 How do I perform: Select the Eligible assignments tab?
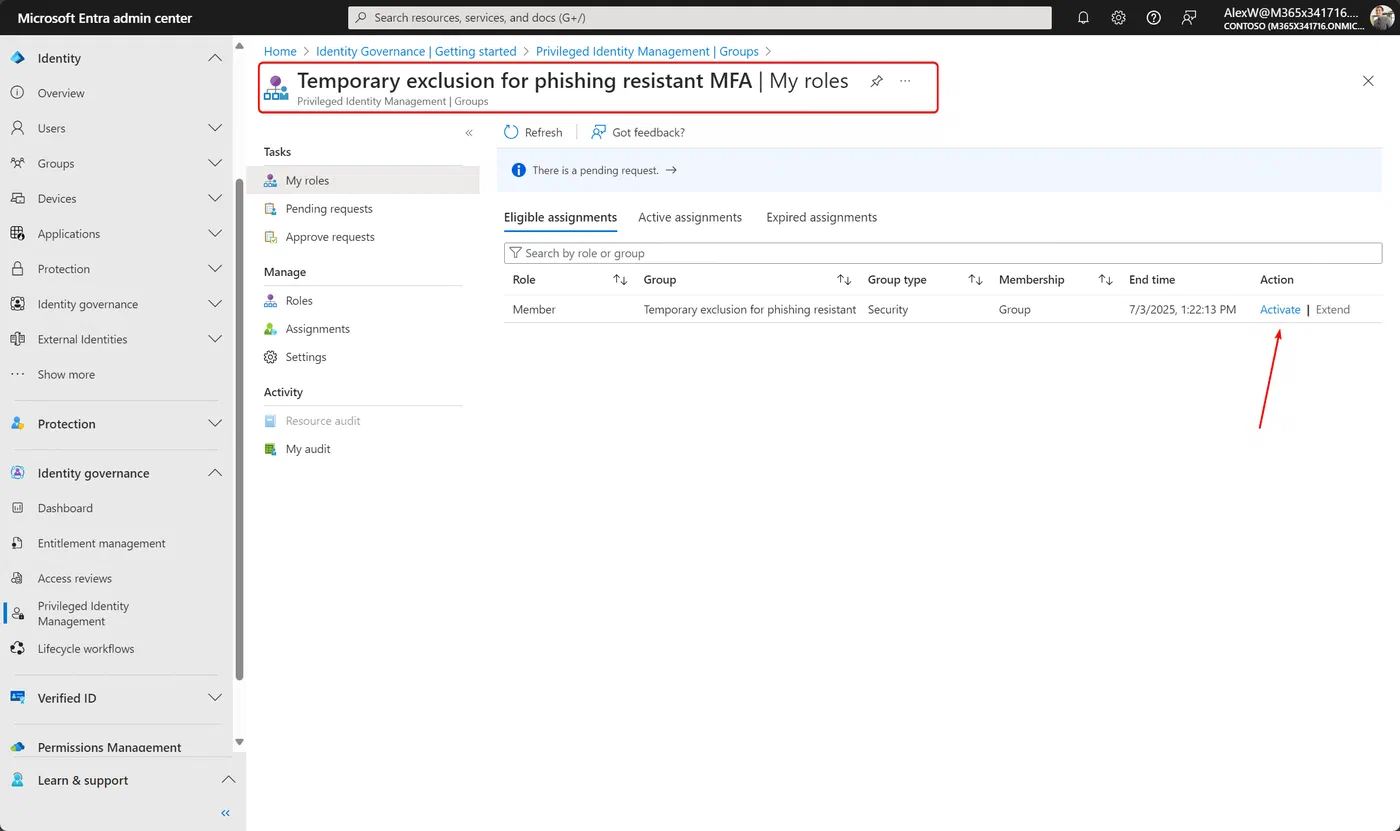[x=560, y=217]
